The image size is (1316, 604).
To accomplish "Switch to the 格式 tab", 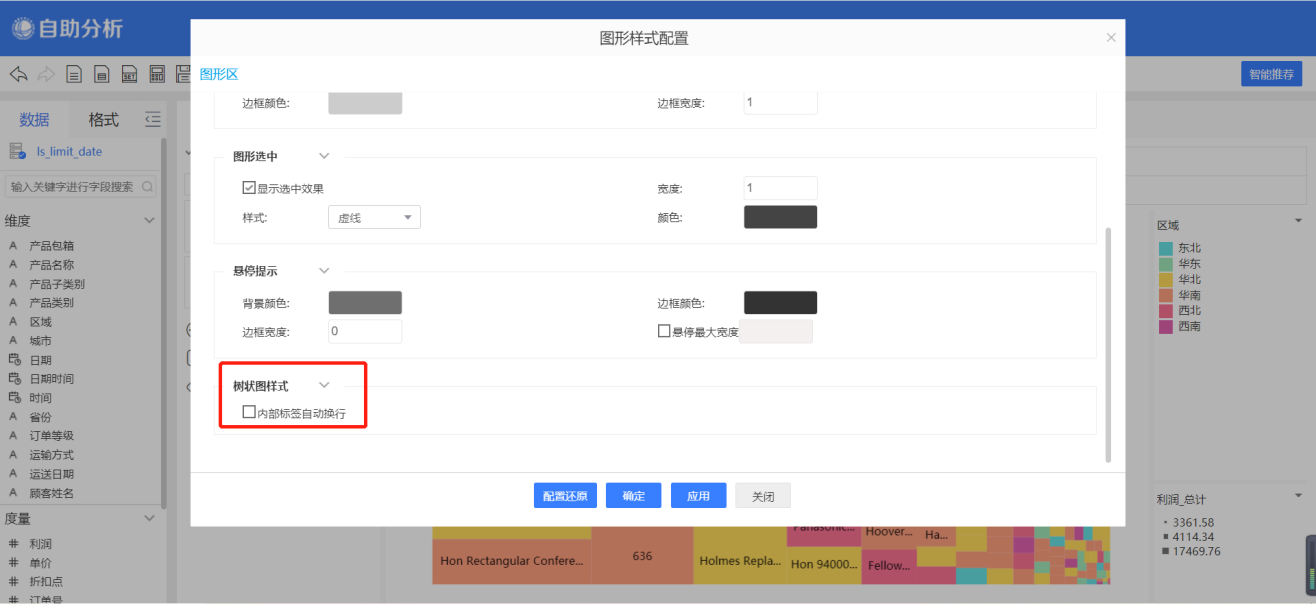I will pos(103,120).
